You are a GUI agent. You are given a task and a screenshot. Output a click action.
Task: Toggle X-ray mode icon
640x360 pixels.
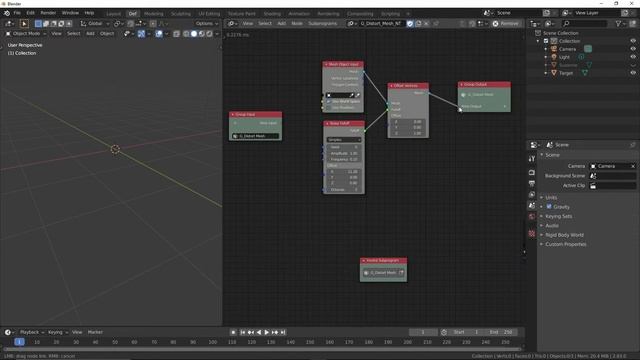[x=176, y=34]
